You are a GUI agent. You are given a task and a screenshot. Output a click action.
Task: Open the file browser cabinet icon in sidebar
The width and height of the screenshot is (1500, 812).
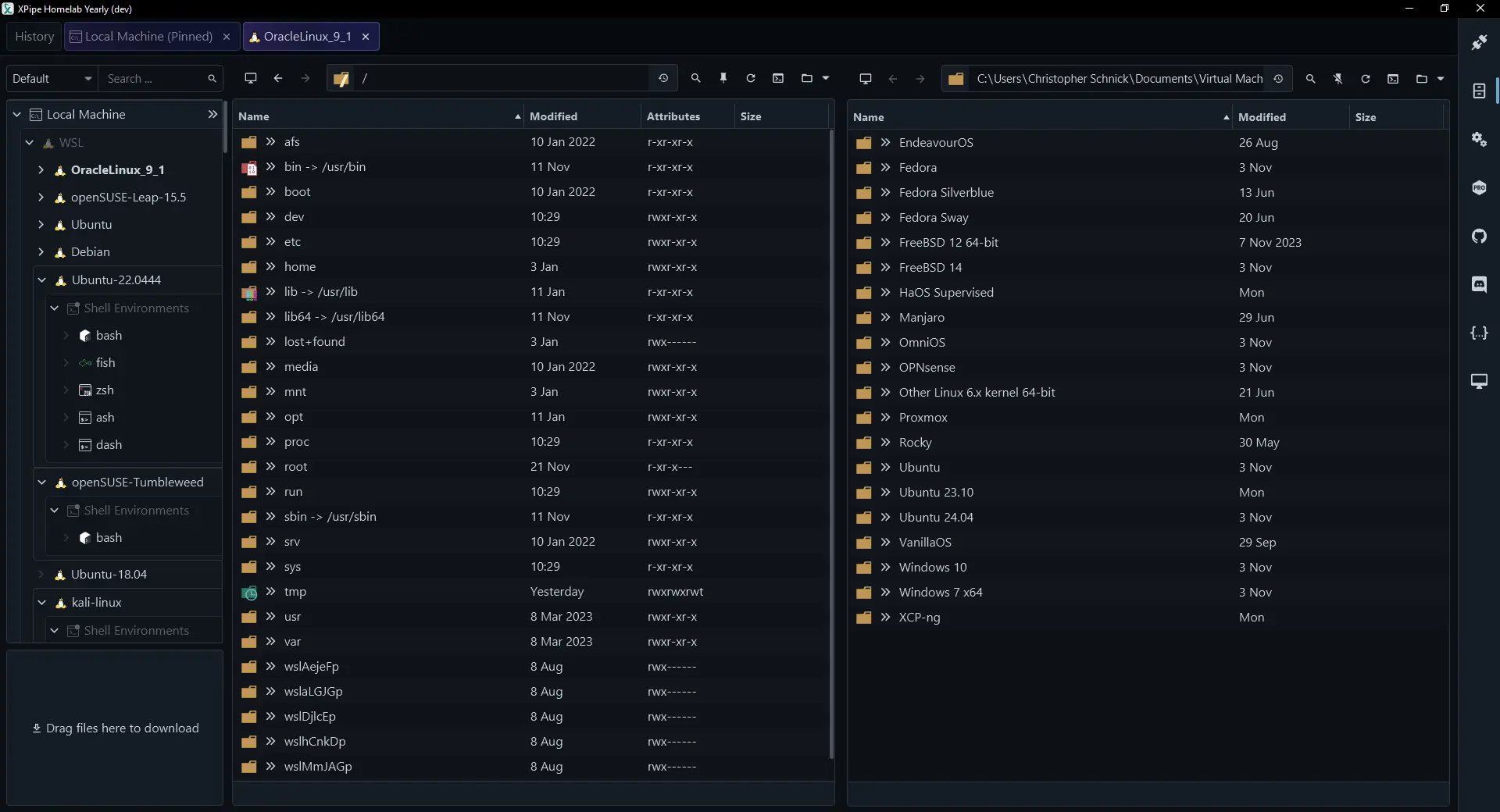[1479, 91]
